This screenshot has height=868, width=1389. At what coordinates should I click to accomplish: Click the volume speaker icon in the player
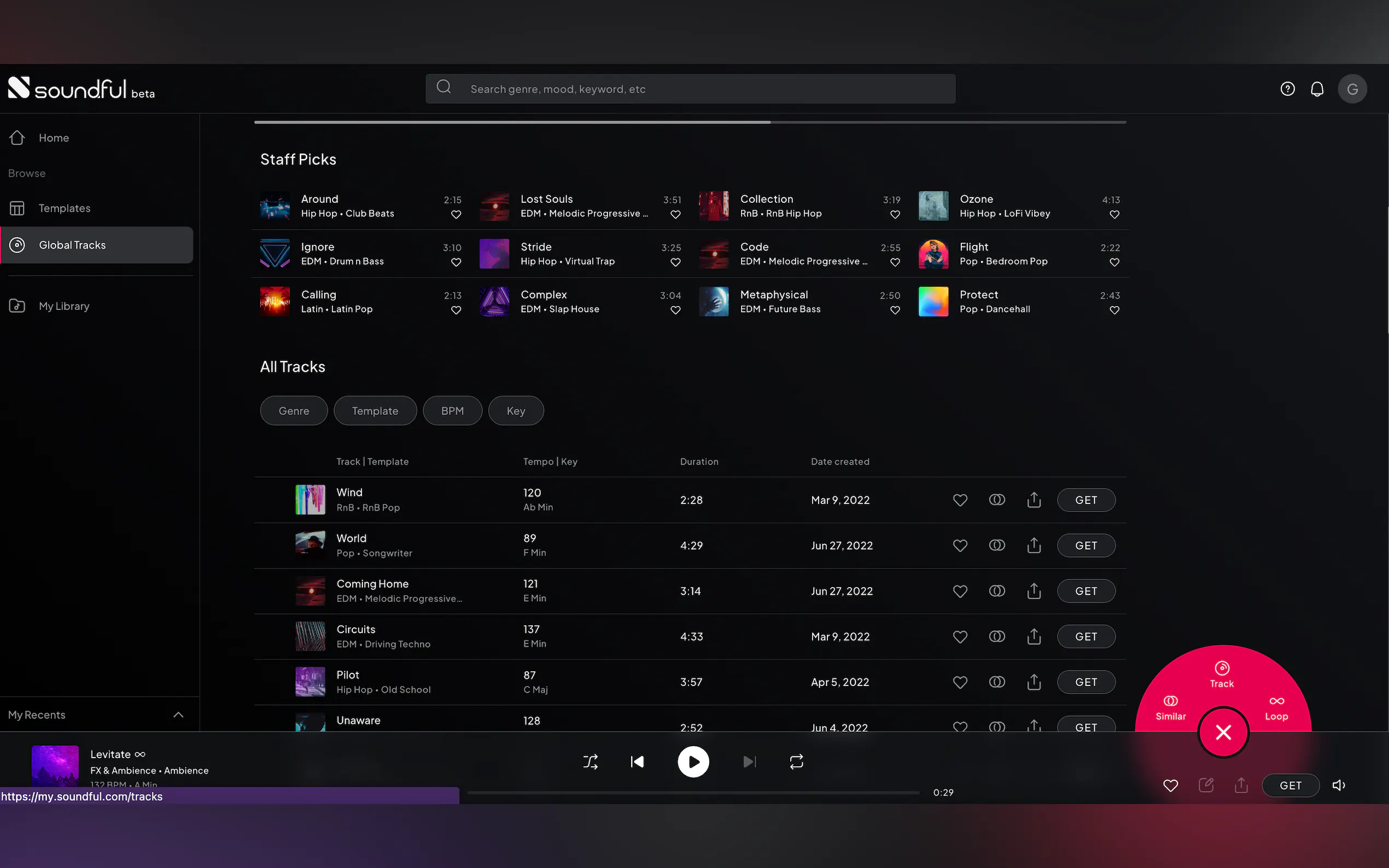(x=1339, y=785)
